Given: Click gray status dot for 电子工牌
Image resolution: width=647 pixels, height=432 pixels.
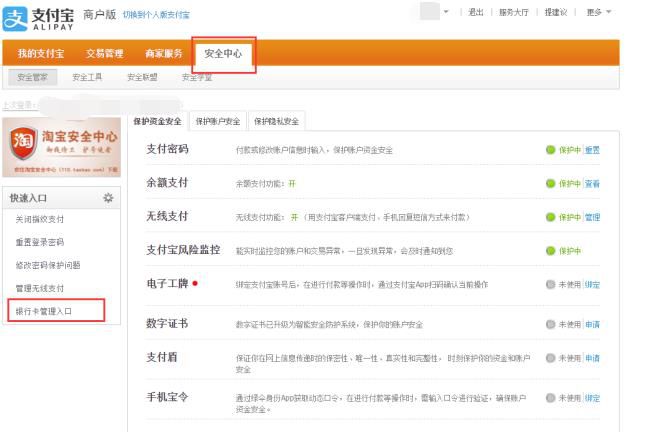Looking at the screenshot, I should coord(550,284).
